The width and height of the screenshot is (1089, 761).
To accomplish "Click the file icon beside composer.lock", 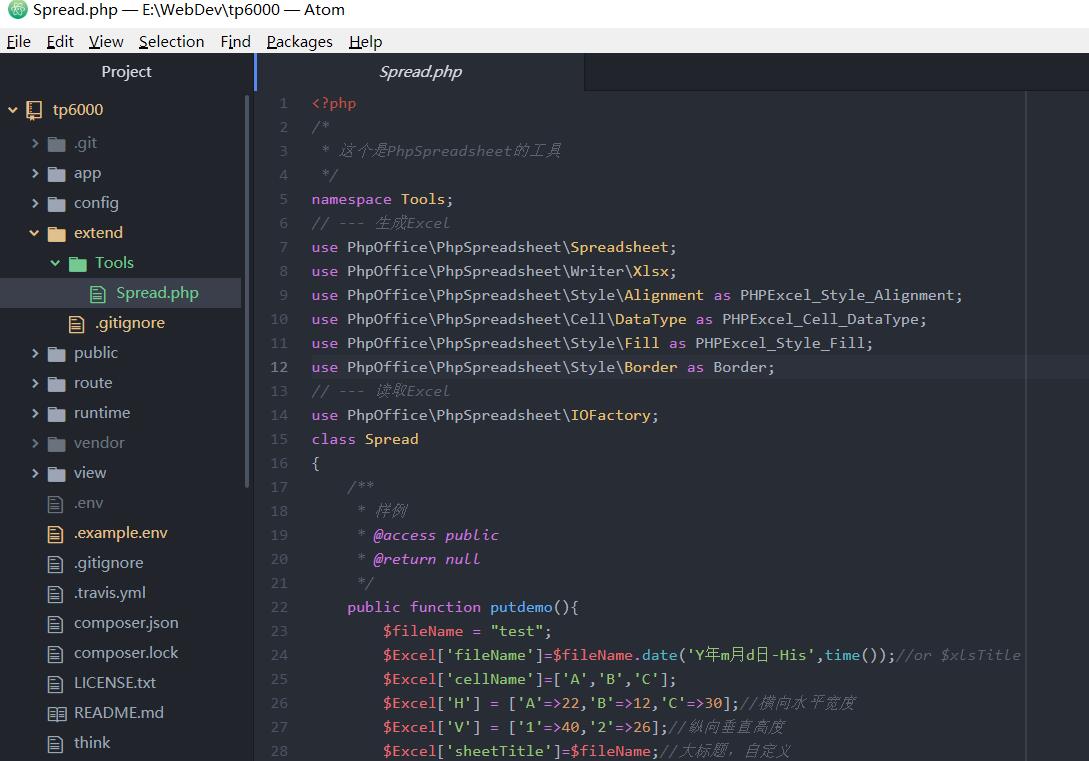I will tap(57, 652).
